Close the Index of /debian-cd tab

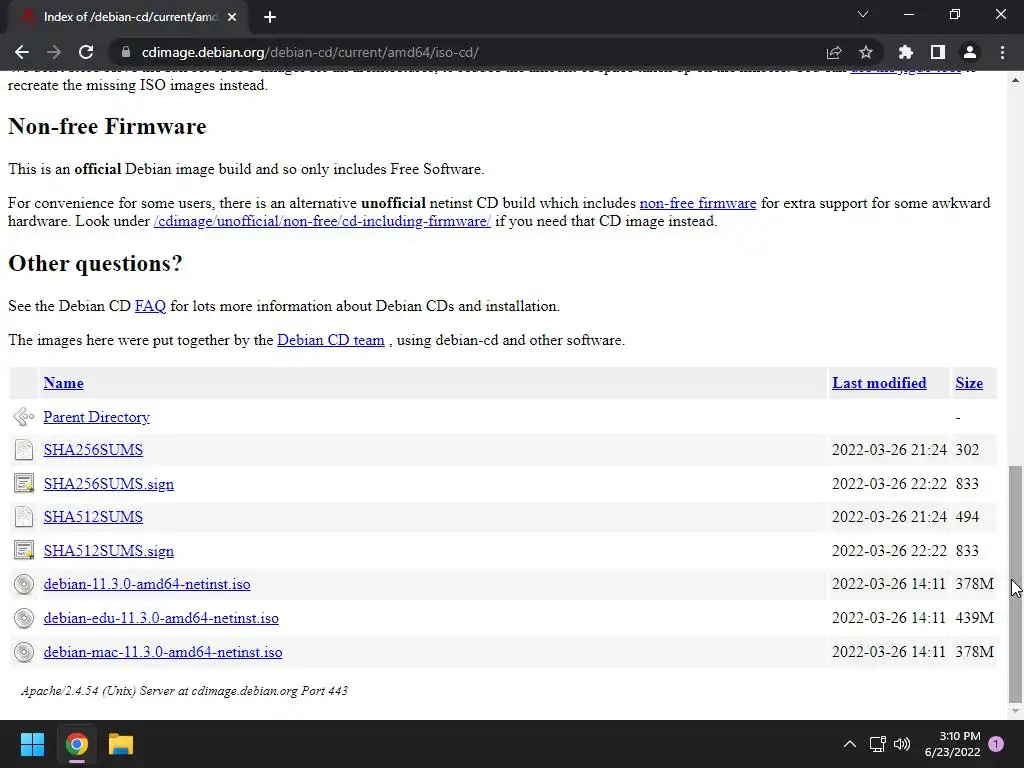[232, 17]
